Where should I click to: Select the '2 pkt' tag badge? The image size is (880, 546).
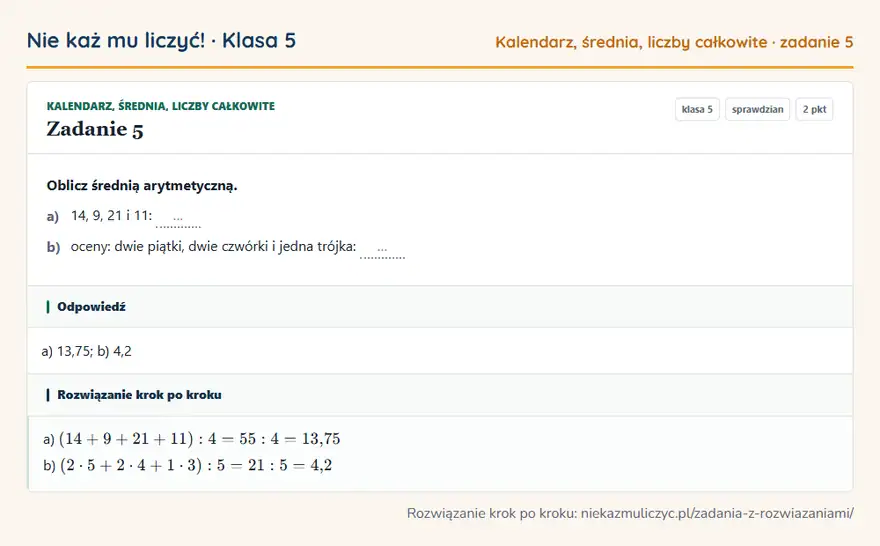(814, 109)
